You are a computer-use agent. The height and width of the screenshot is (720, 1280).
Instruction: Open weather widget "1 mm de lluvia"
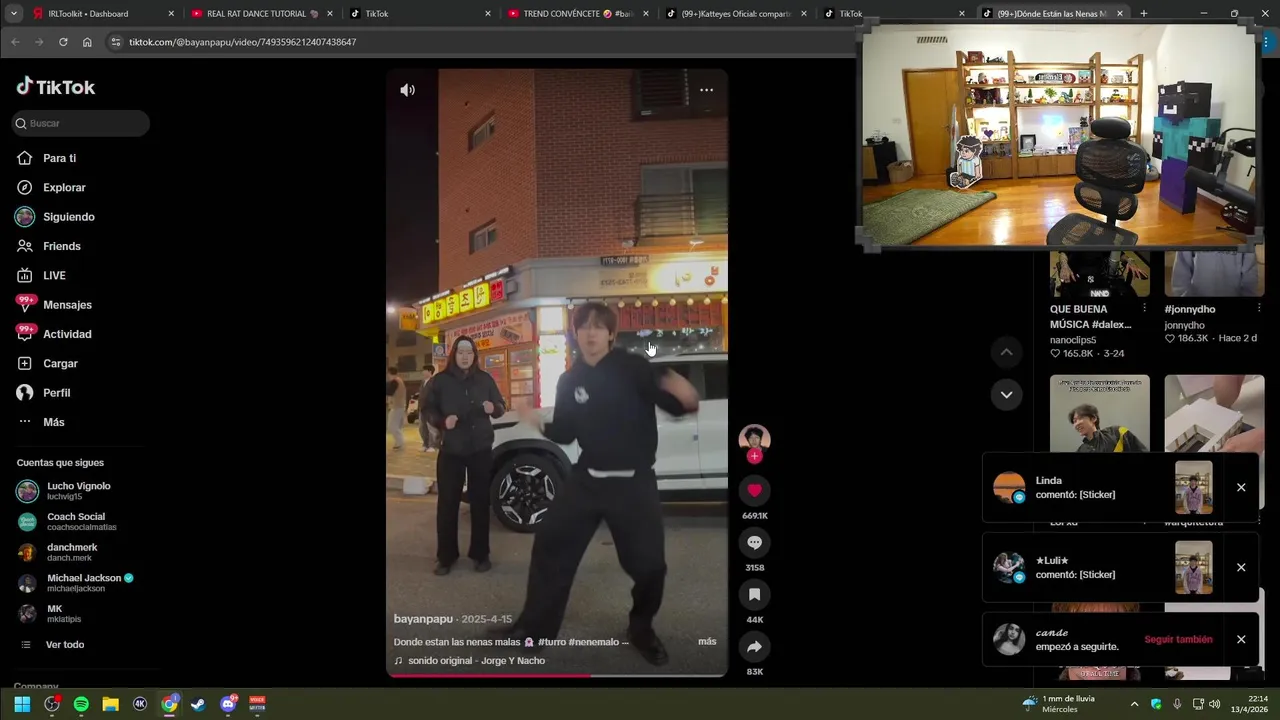pyautogui.click(x=1060, y=704)
